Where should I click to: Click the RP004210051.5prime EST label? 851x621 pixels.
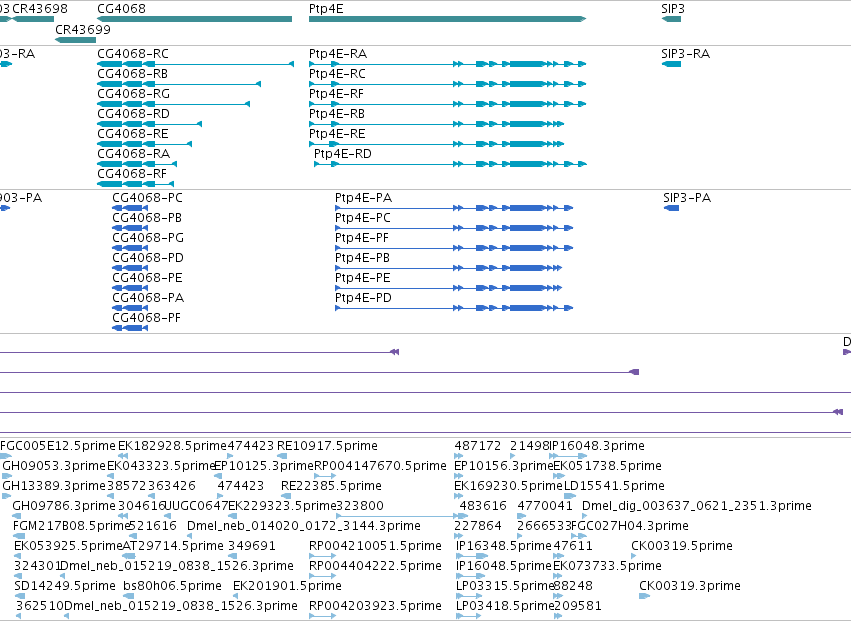(375, 546)
